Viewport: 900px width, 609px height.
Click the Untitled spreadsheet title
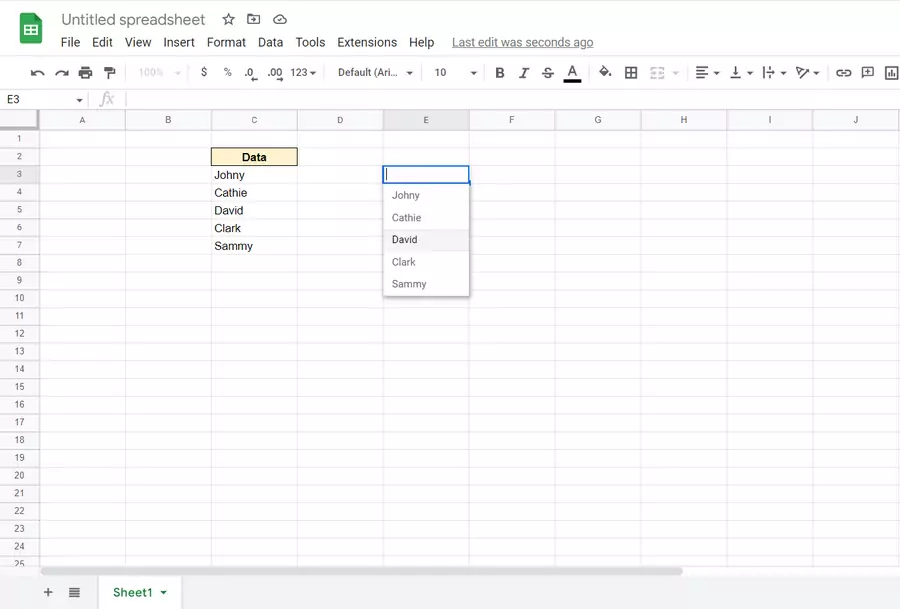[x=133, y=20]
